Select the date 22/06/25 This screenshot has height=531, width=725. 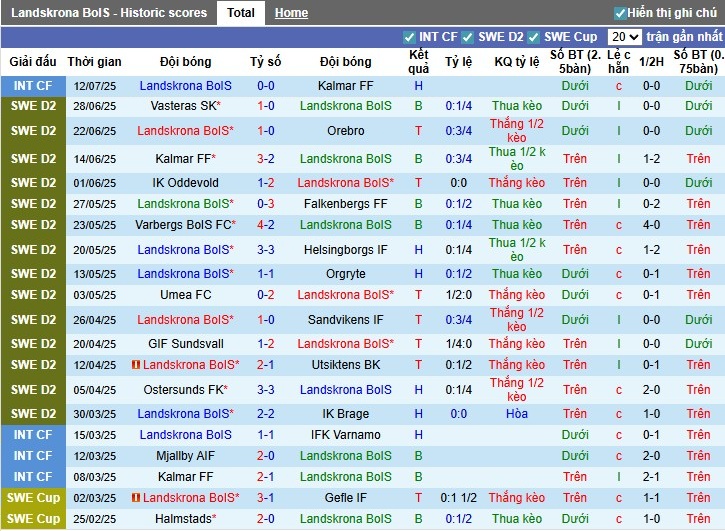coord(94,131)
